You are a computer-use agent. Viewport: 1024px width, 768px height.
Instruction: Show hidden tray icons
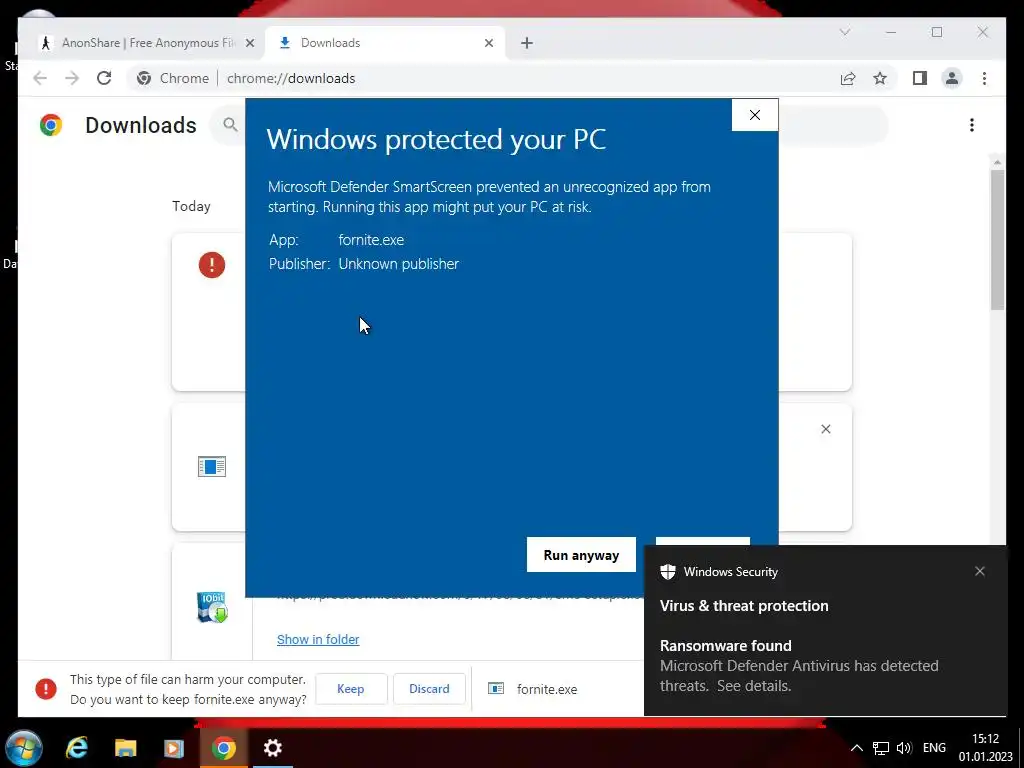tap(857, 748)
